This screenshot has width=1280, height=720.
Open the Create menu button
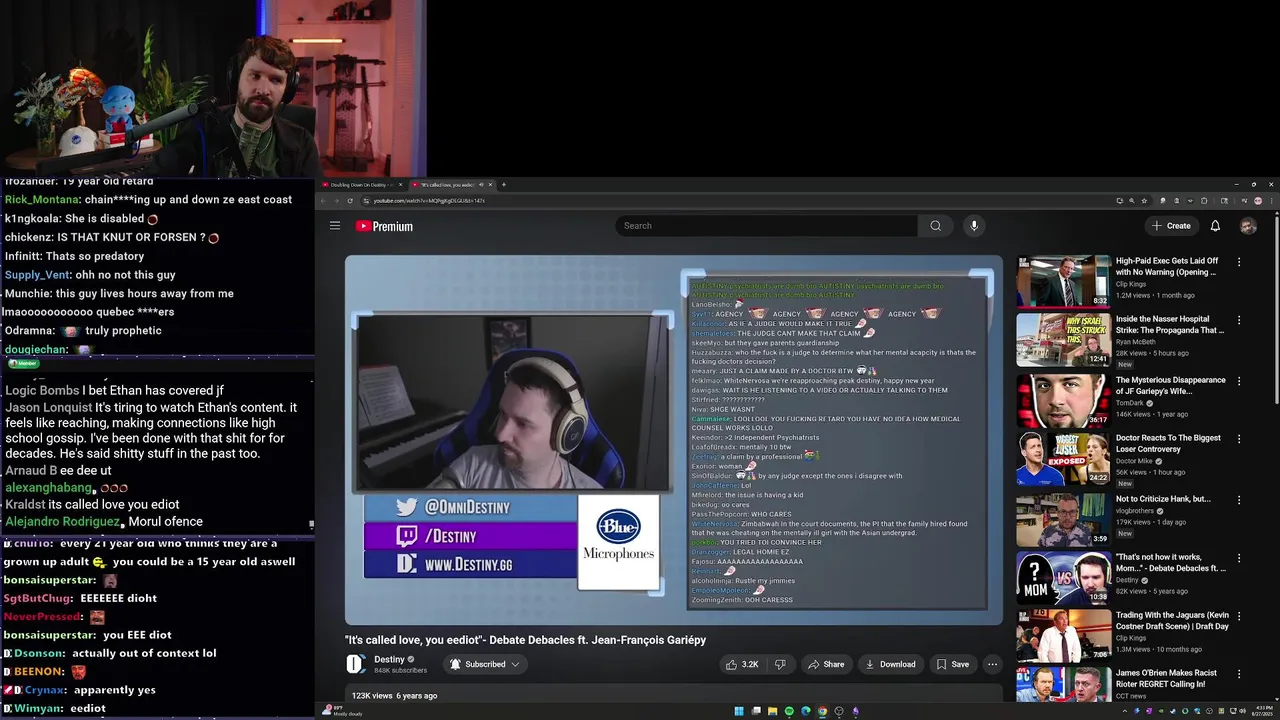[1171, 226]
